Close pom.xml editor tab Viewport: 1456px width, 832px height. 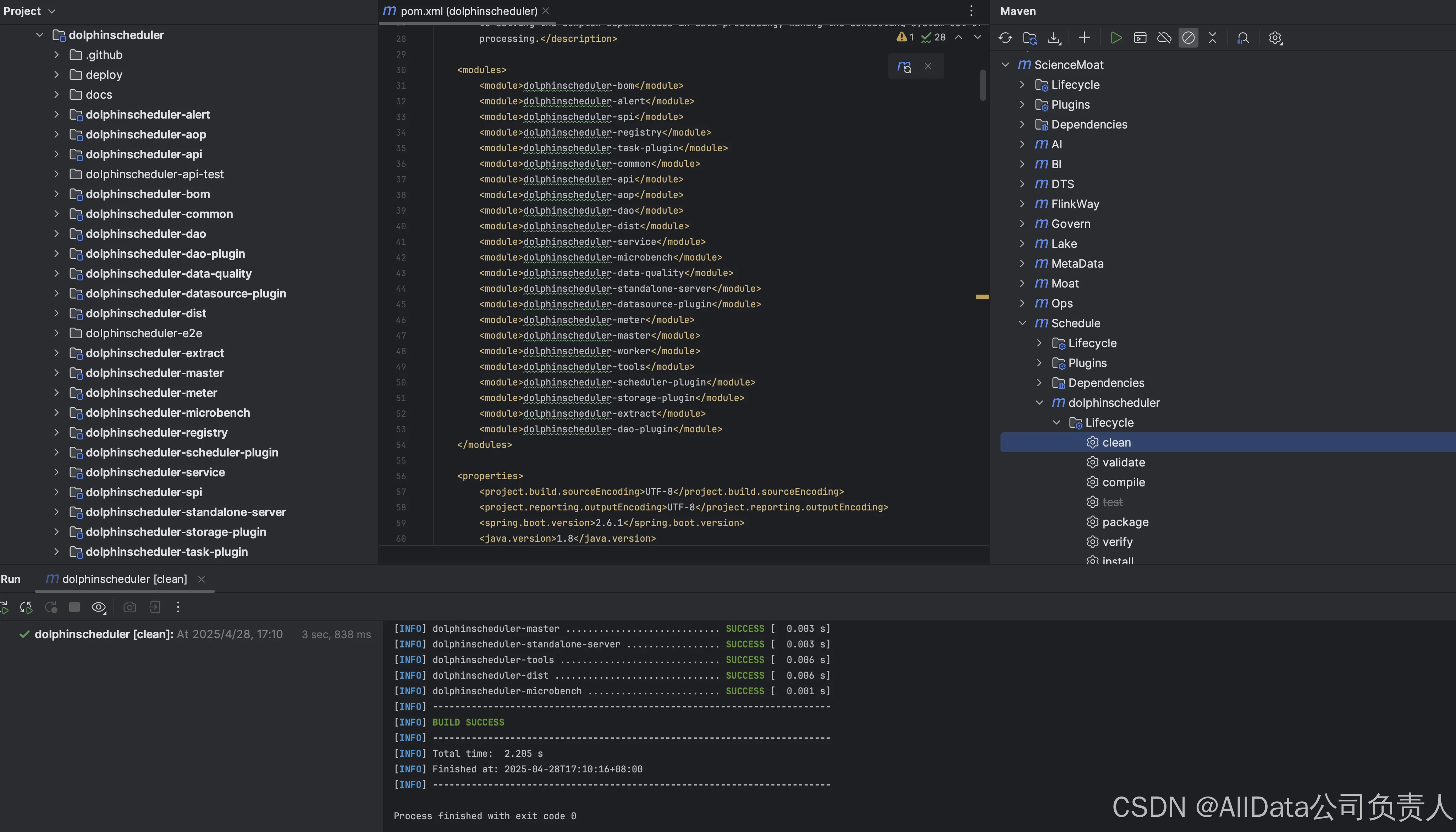point(546,11)
